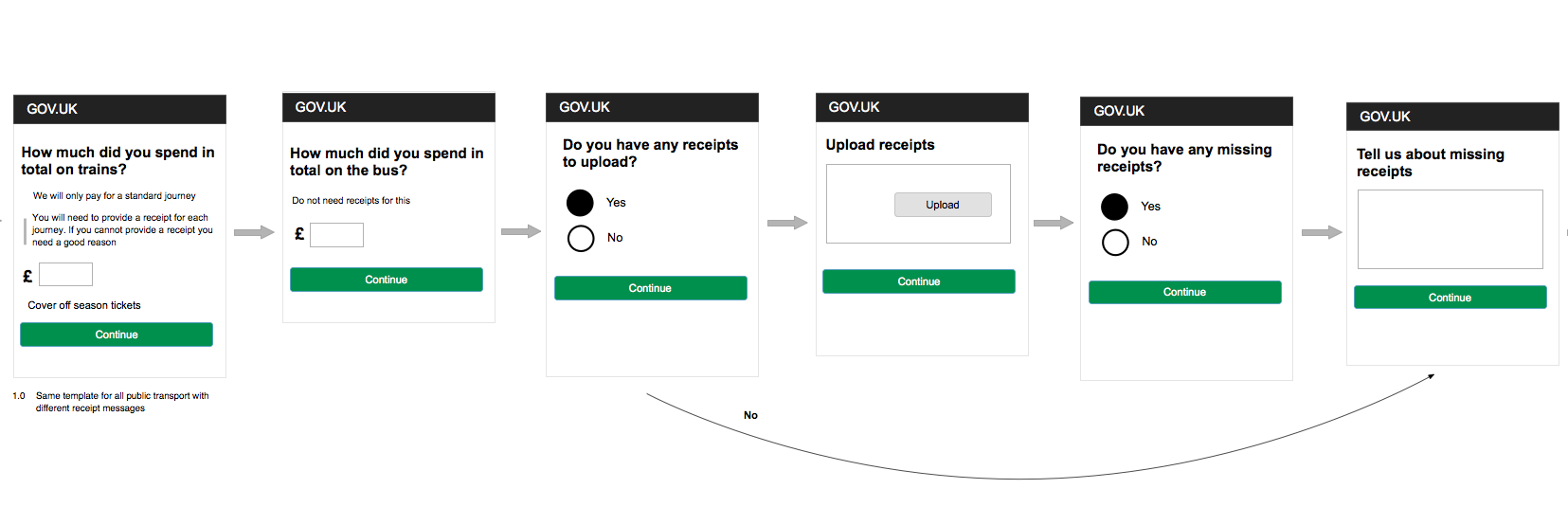The width and height of the screenshot is (1568, 507).
Task: Click Continue on Upload receipts screen
Action: (918, 281)
